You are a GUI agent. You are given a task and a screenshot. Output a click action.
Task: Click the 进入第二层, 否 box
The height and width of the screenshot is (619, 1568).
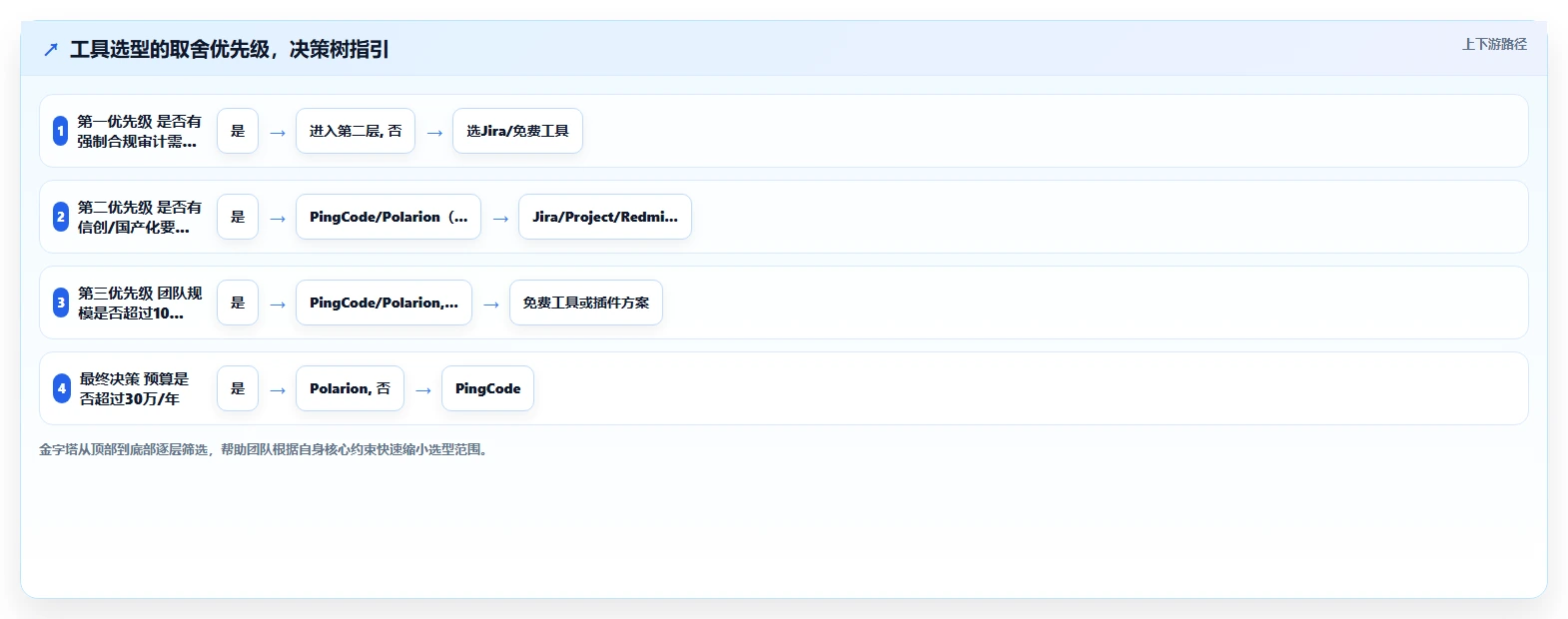[x=356, y=131]
